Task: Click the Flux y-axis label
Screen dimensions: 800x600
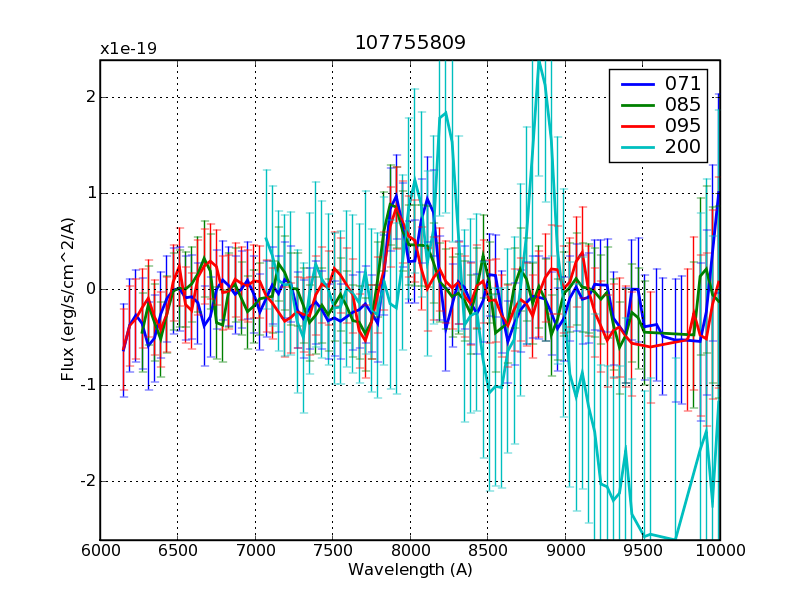Action: pyautogui.click(x=68, y=300)
